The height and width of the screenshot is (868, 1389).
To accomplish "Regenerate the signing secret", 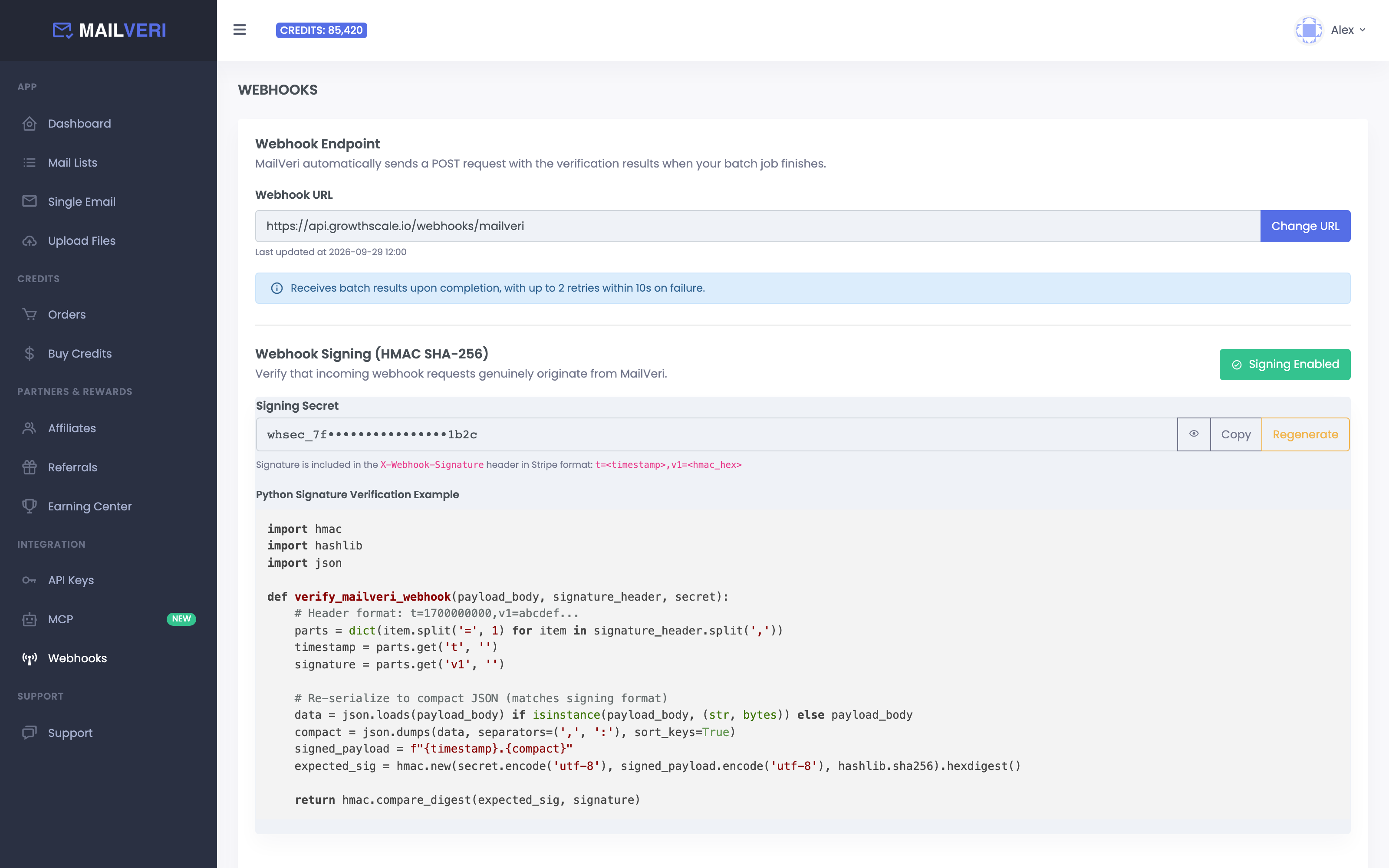I will tap(1305, 434).
